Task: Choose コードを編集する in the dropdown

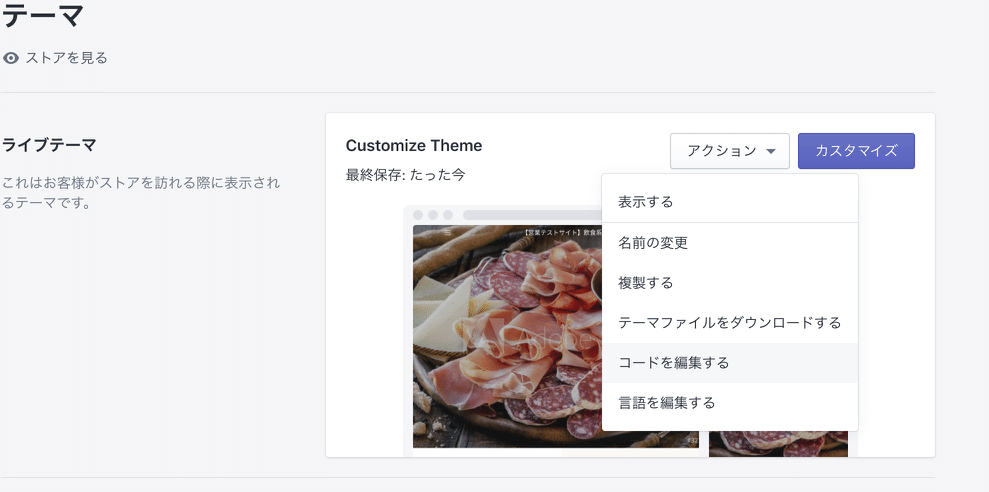Action: tap(674, 363)
